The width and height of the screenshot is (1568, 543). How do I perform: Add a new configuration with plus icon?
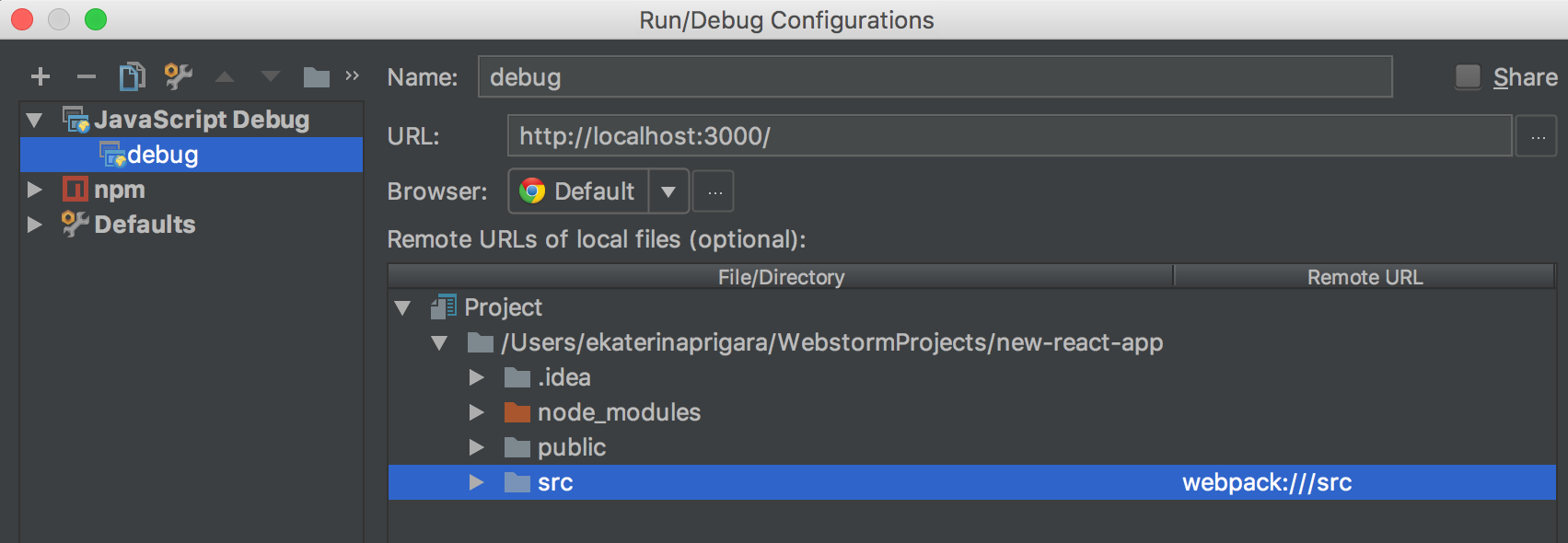pyautogui.click(x=41, y=76)
